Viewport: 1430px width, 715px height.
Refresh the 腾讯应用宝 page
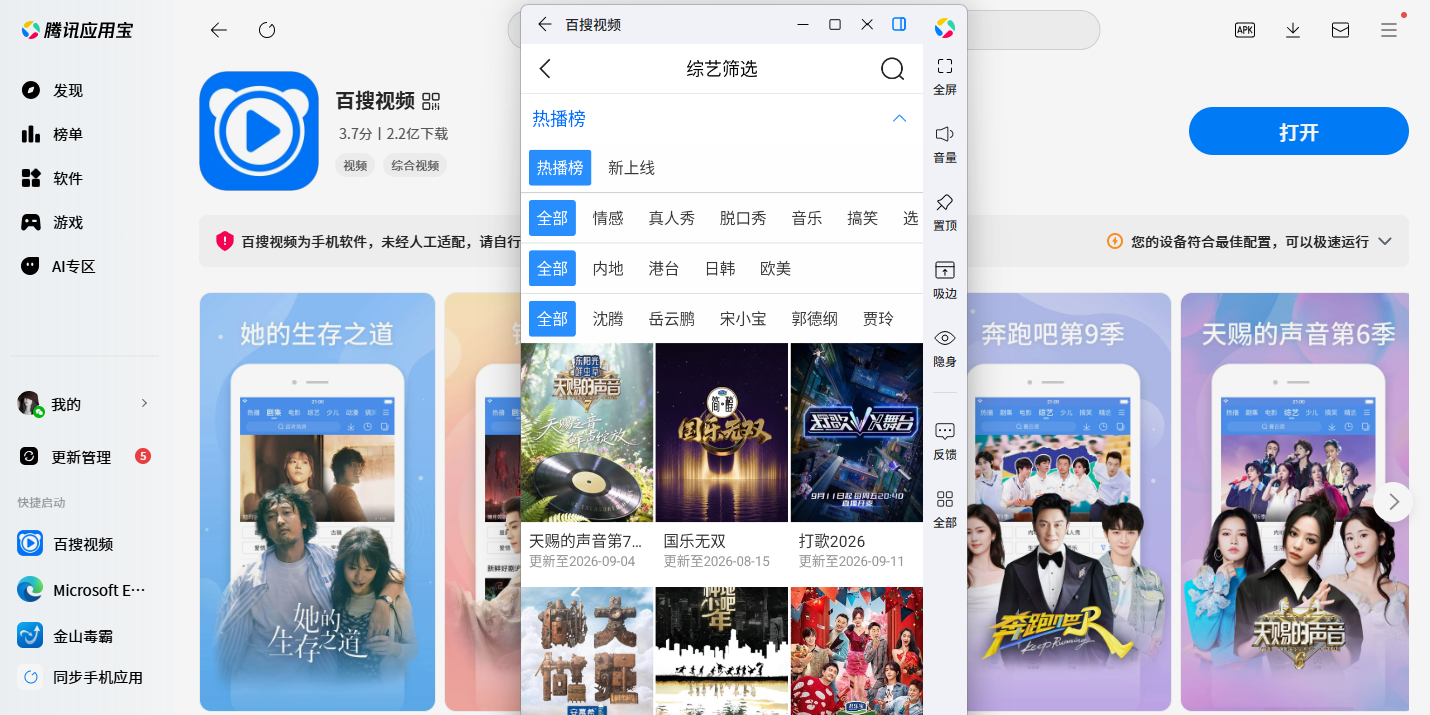[x=267, y=30]
